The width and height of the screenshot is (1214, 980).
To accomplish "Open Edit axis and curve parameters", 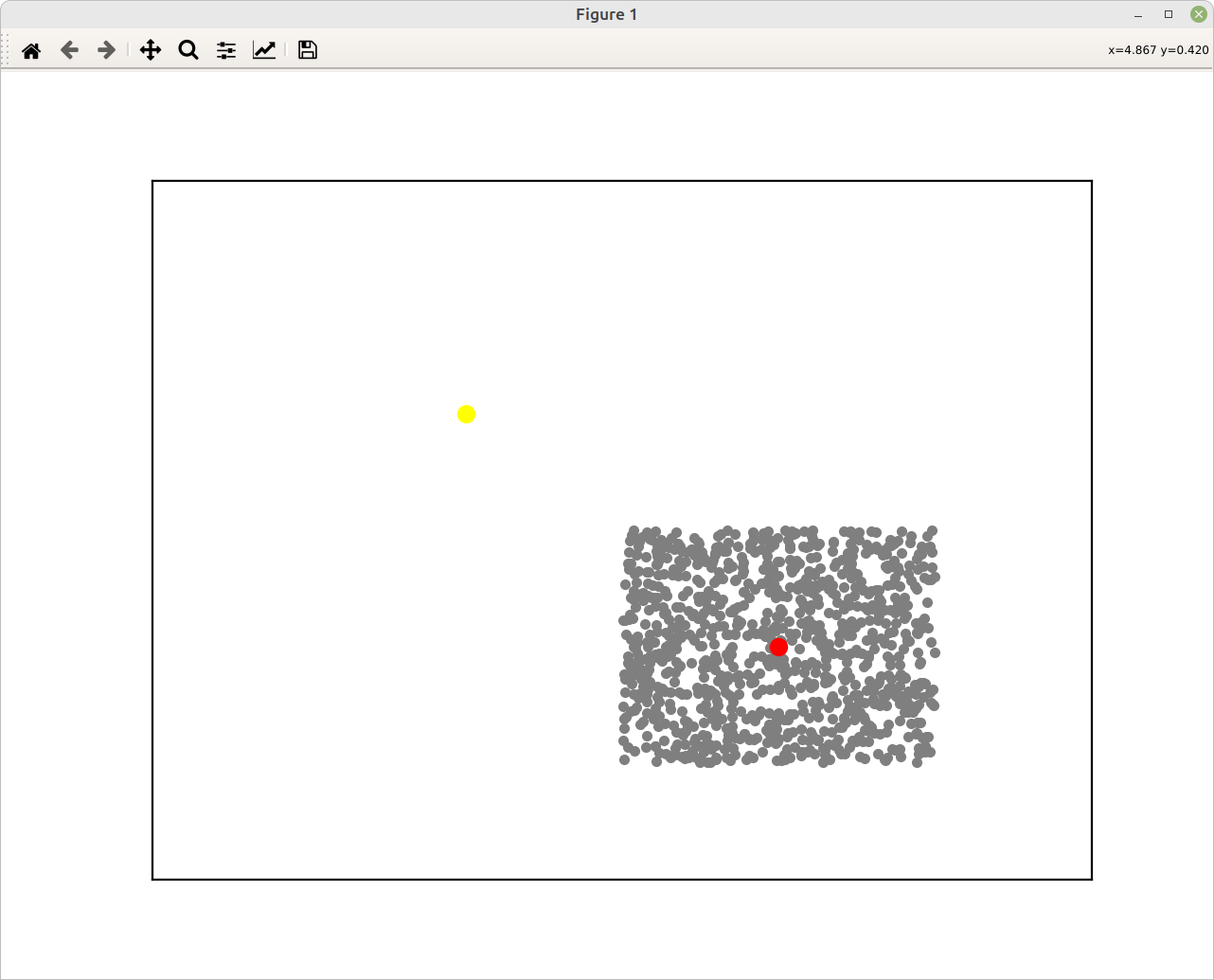I will tap(264, 50).
